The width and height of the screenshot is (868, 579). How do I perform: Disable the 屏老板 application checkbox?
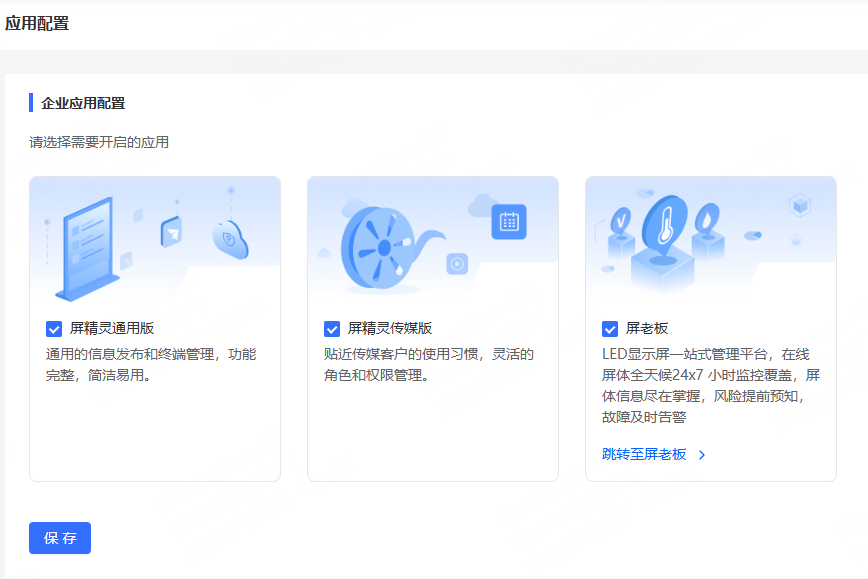tap(610, 328)
